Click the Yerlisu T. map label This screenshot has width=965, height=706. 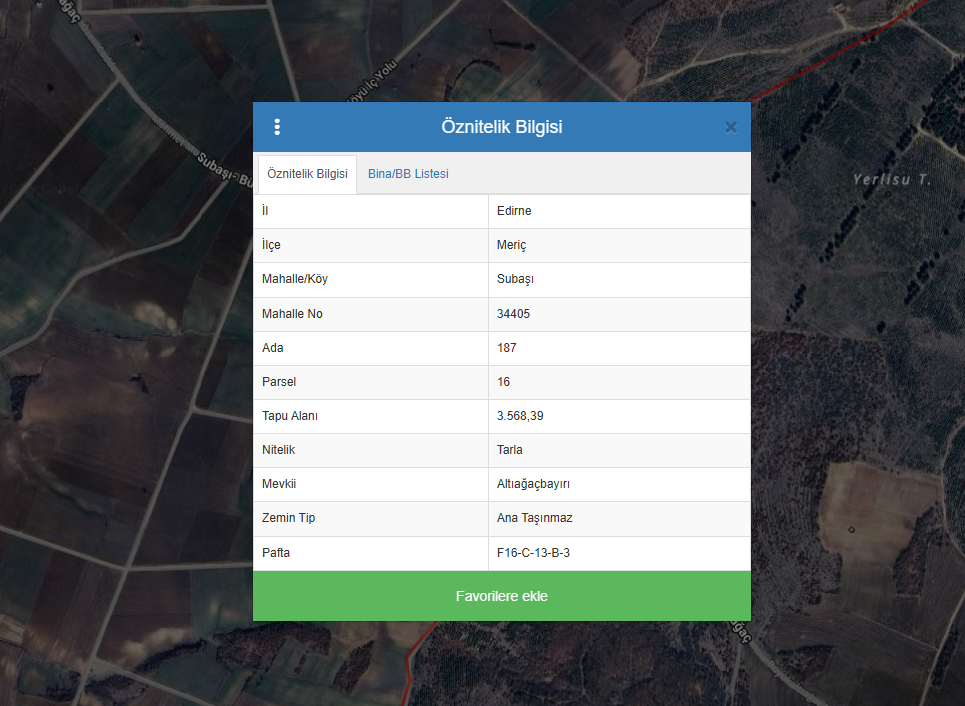(891, 180)
